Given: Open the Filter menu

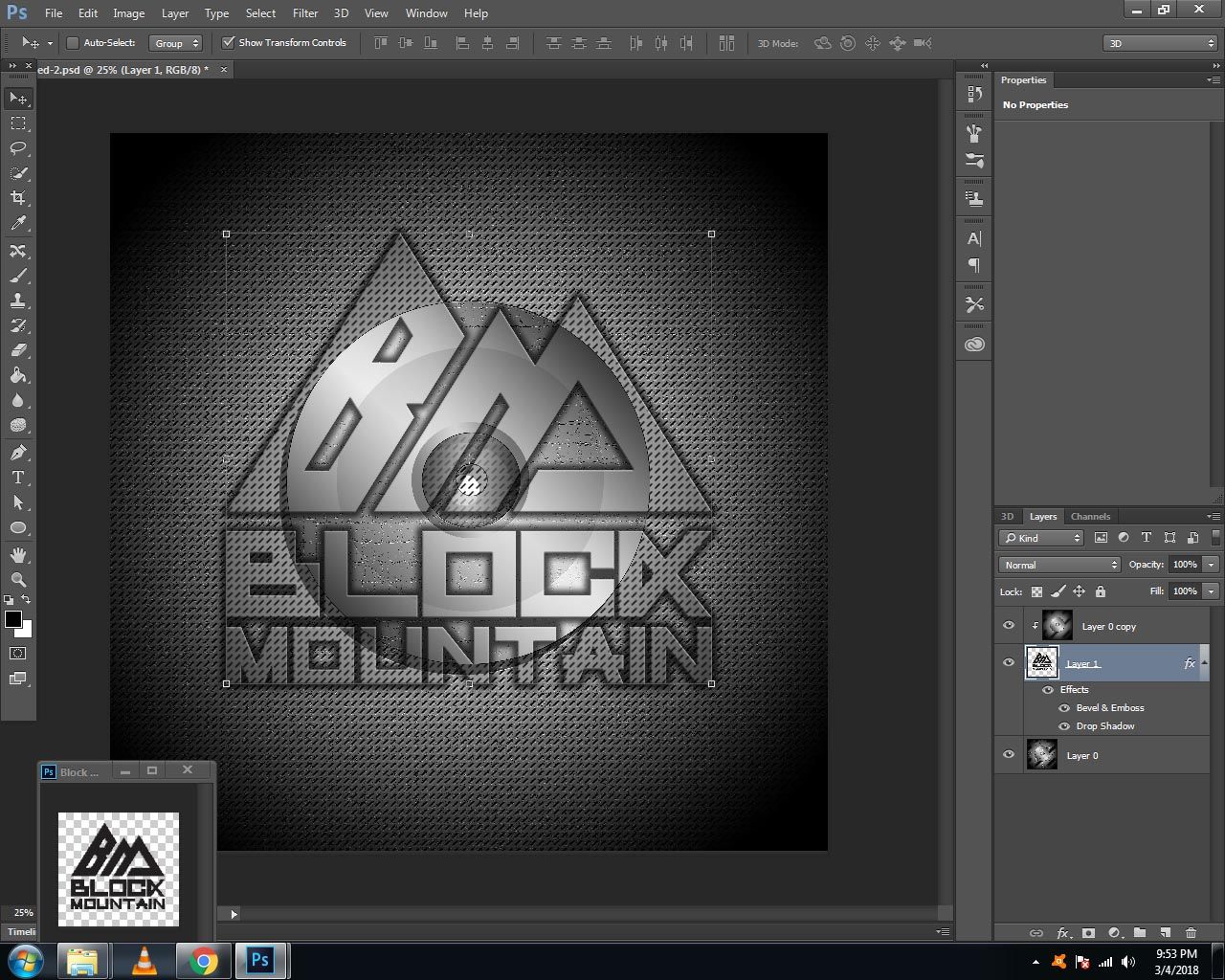Looking at the screenshot, I should tap(305, 13).
